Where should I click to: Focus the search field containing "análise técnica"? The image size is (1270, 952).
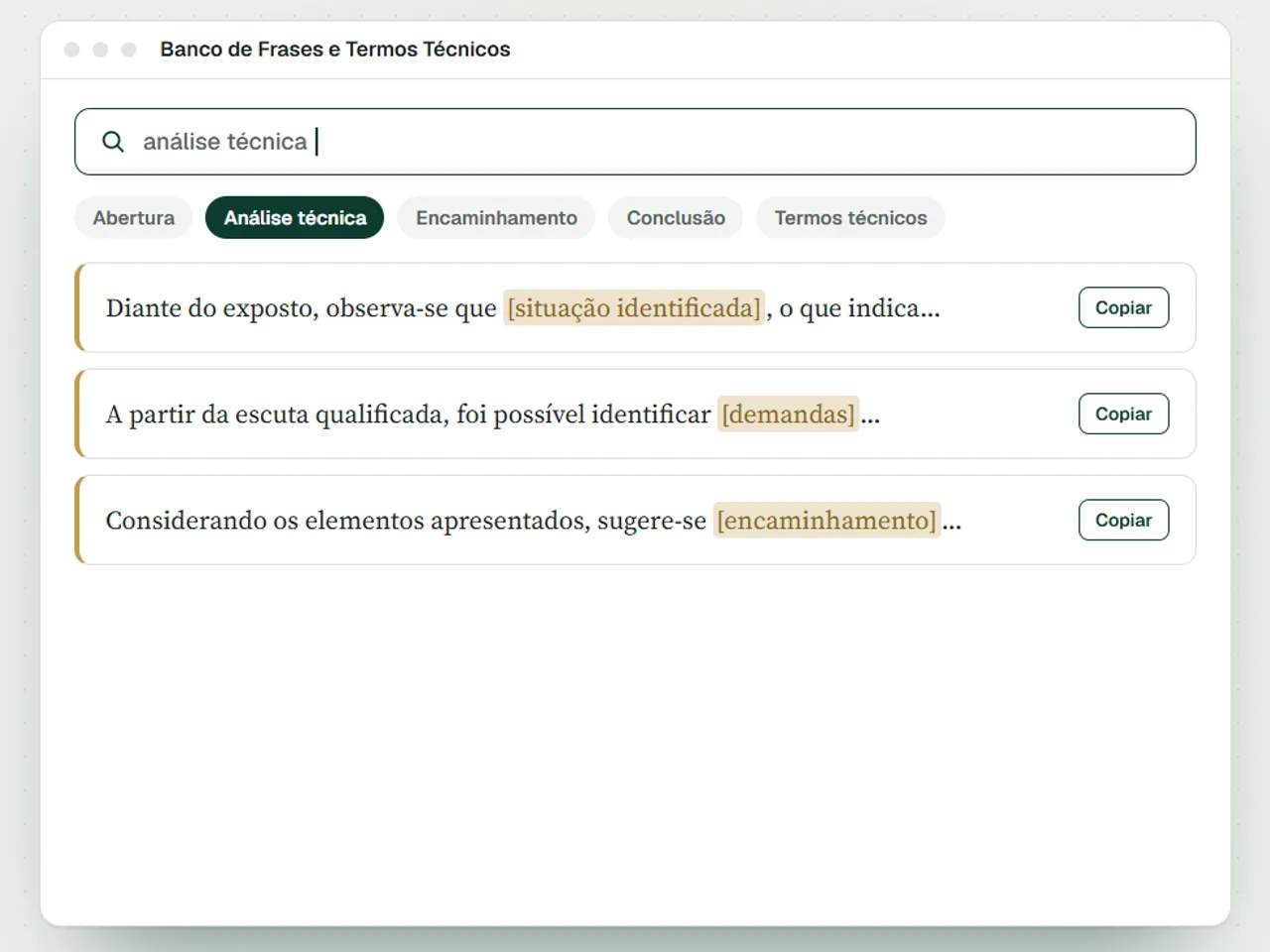(x=635, y=142)
